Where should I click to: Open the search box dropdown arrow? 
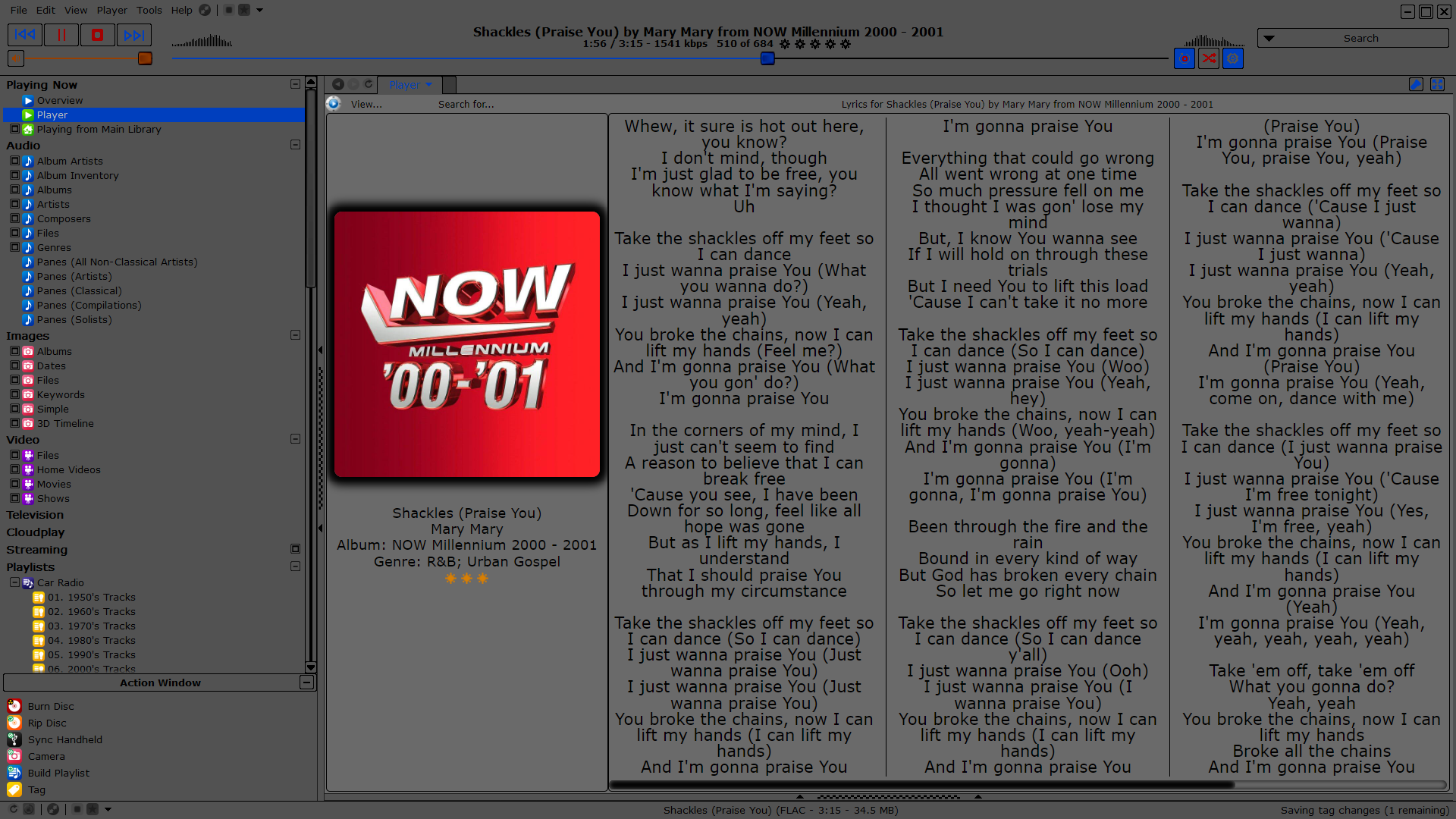(x=1269, y=38)
